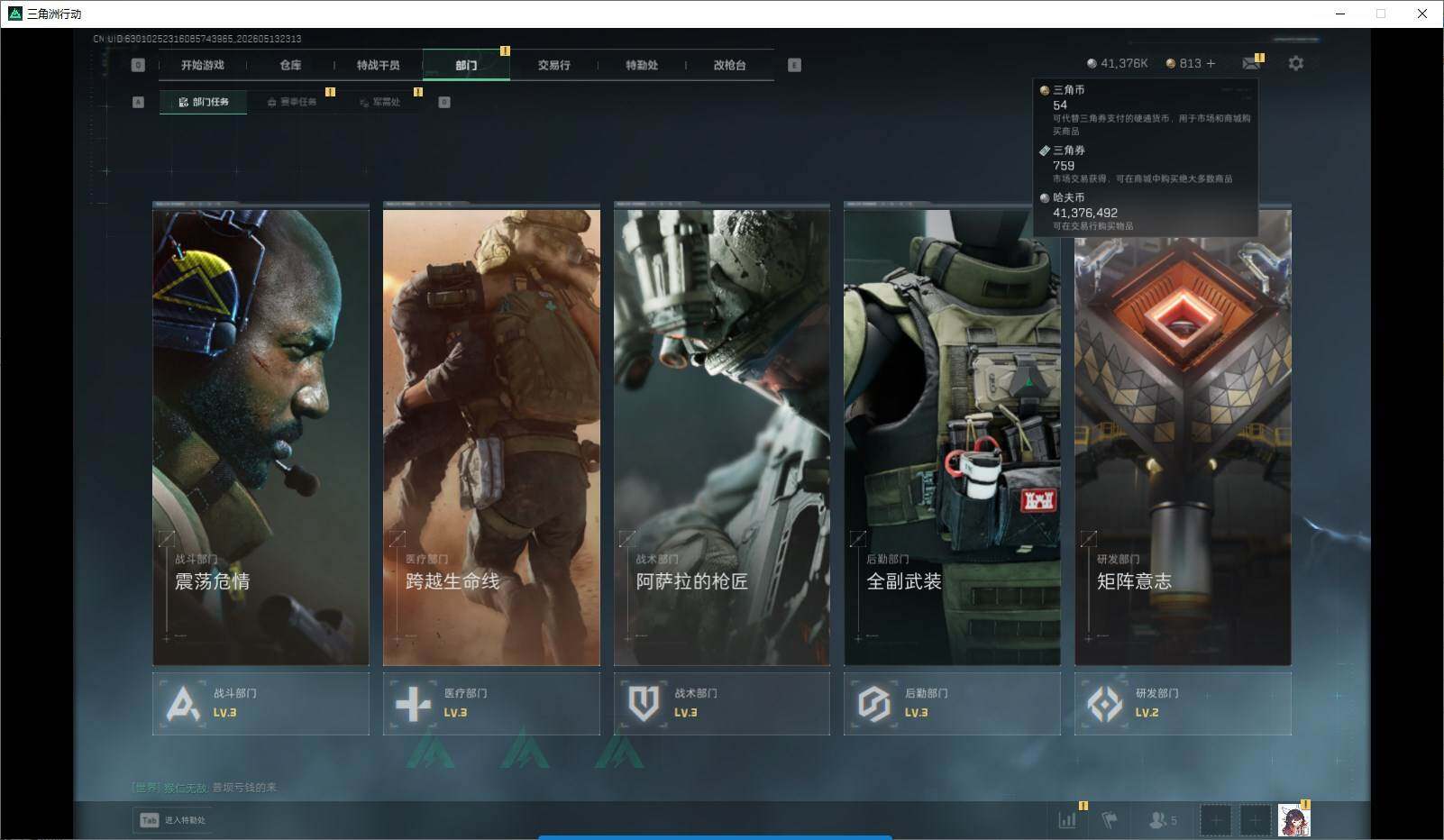Open the 跨越生命线 medical mission card
1444x840 pixels.
pos(491,434)
